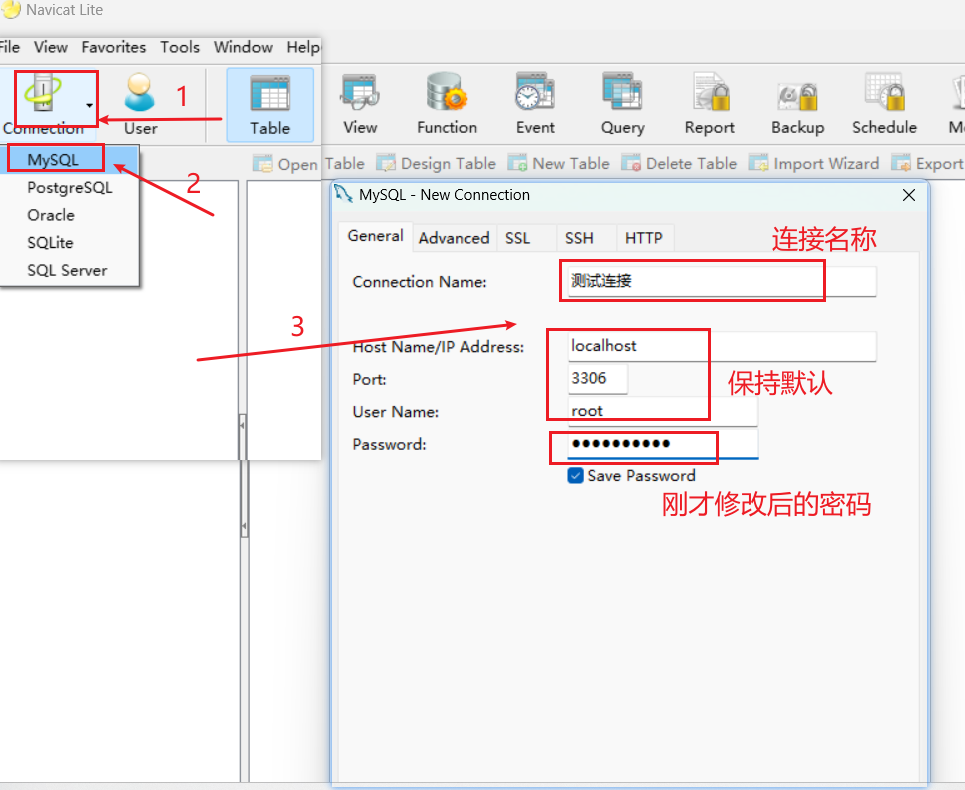Viewport: 965px width, 790px height.
Task: Click the Port input field
Action: 597,378
